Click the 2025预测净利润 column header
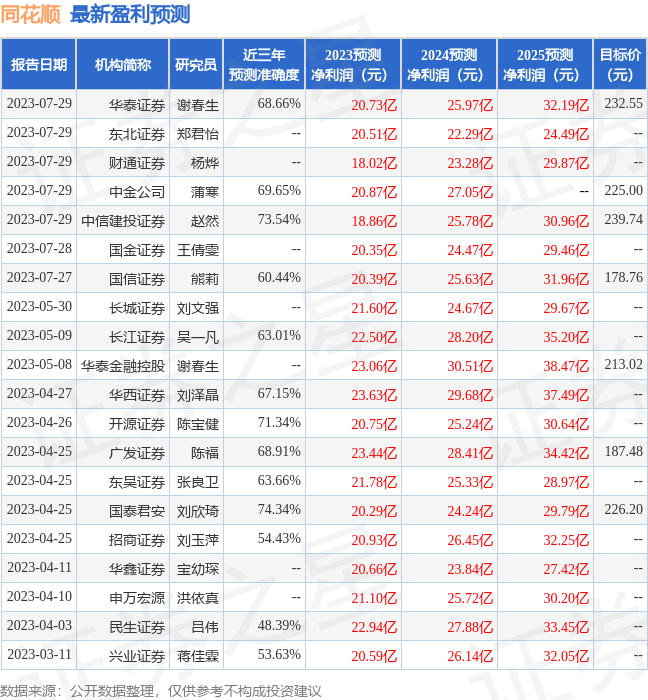 pos(545,65)
